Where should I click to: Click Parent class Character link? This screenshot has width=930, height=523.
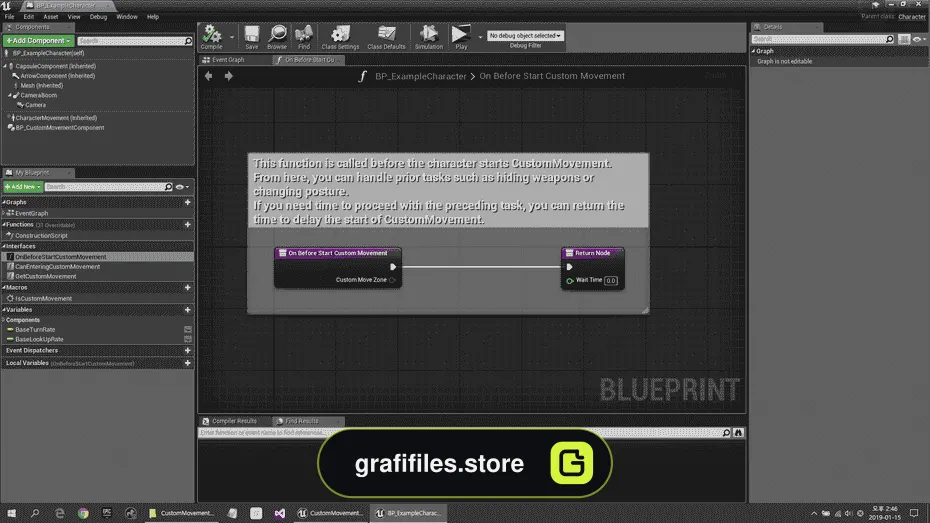[912, 17]
